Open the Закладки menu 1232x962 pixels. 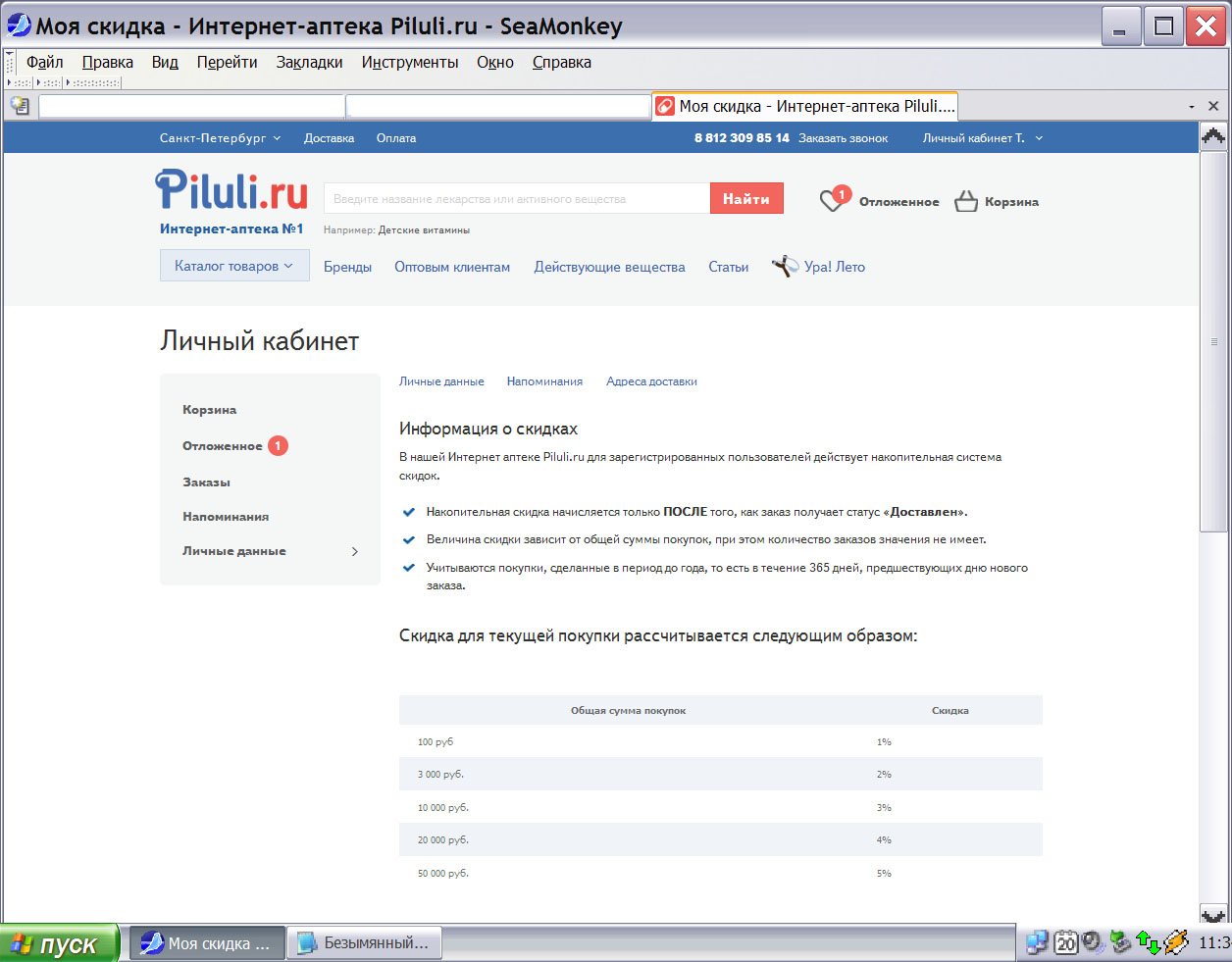[309, 62]
